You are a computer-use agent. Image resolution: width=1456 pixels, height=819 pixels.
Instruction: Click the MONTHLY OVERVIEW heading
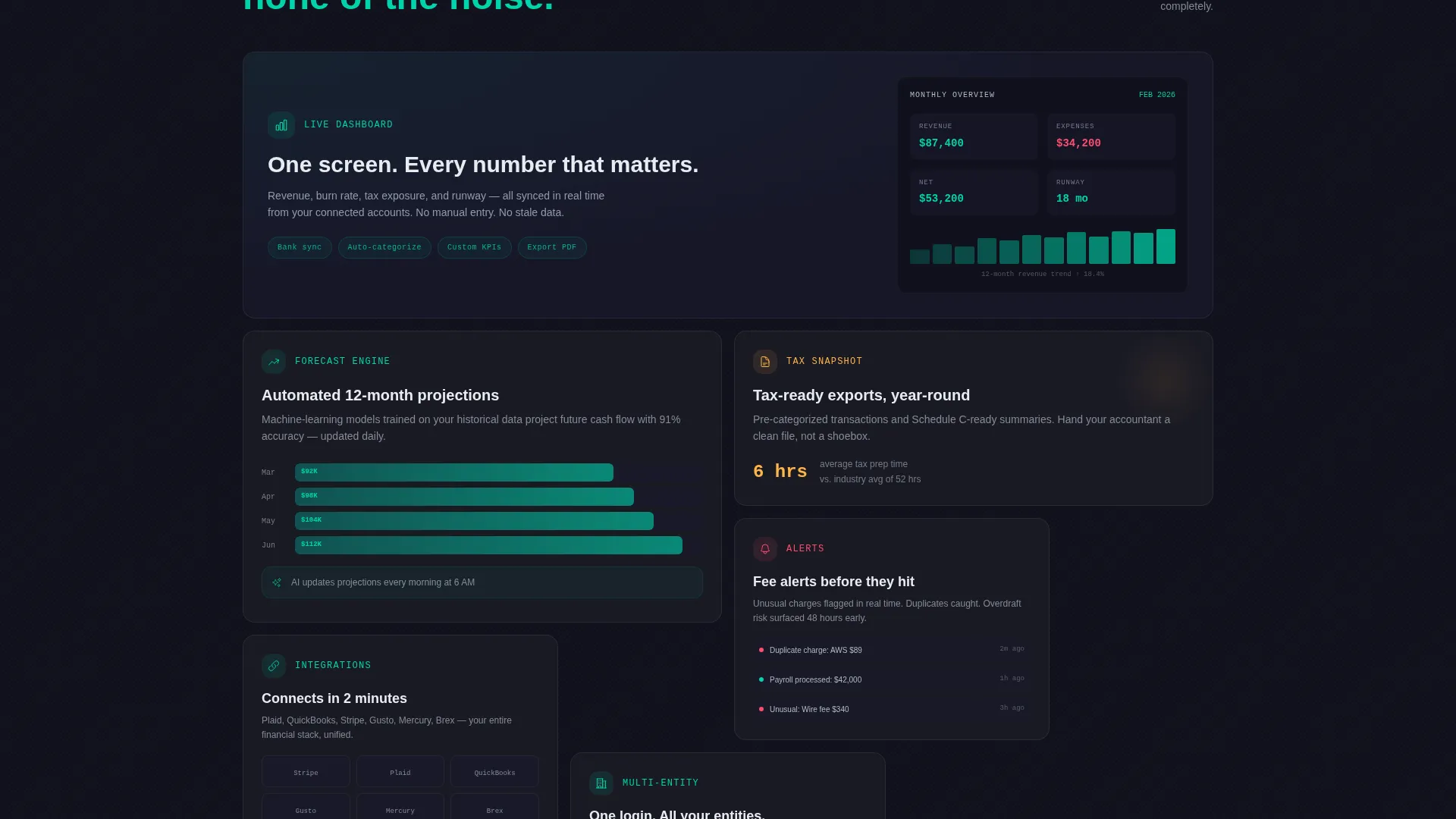[952, 95]
